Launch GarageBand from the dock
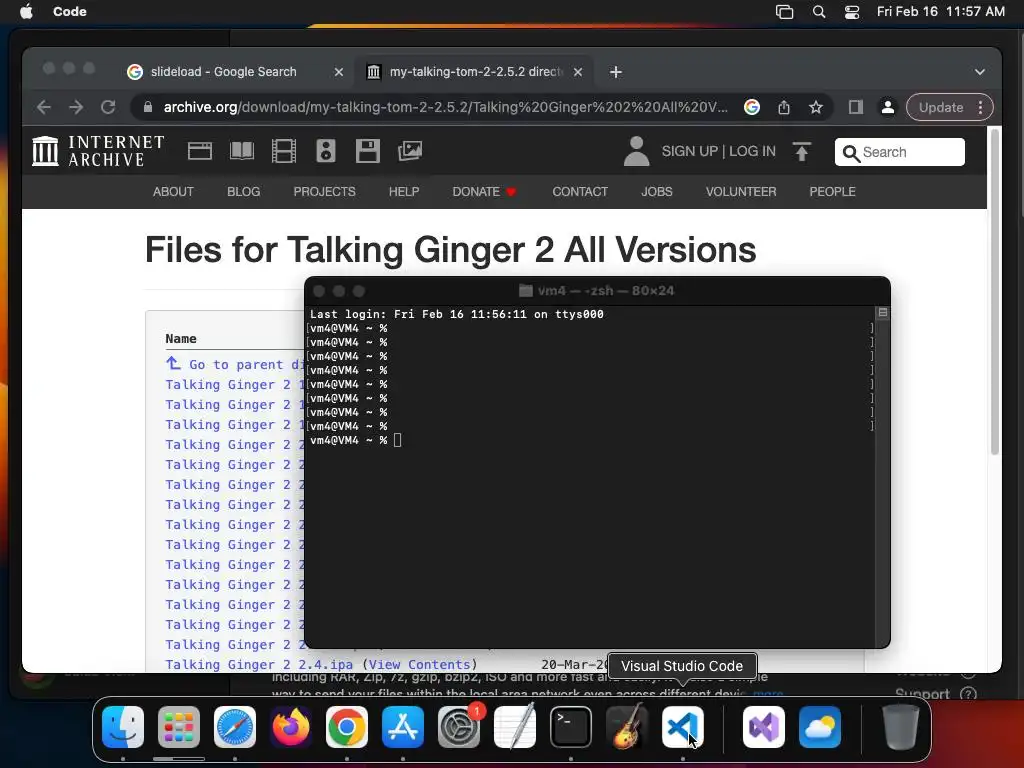 point(627,727)
